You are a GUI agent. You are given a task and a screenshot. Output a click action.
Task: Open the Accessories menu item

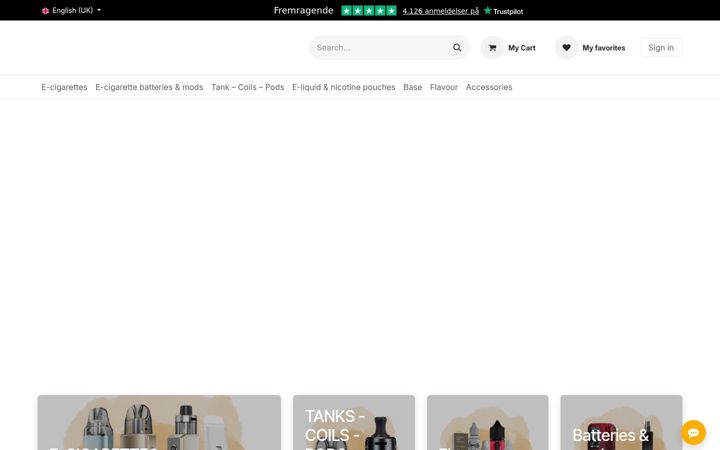tap(489, 87)
